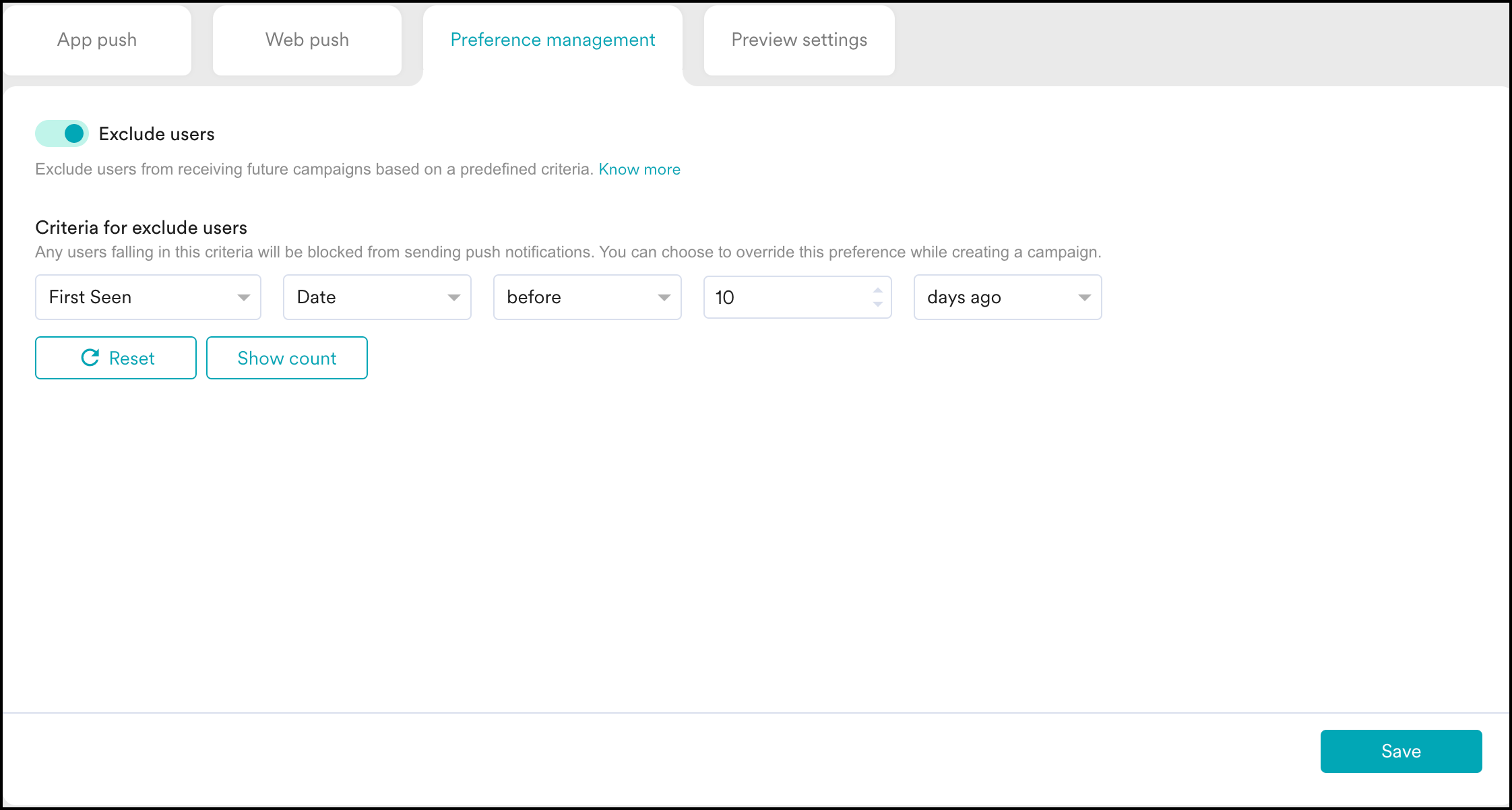The height and width of the screenshot is (810, 1512).
Task: Go to the Preview settings tab
Action: 799,40
